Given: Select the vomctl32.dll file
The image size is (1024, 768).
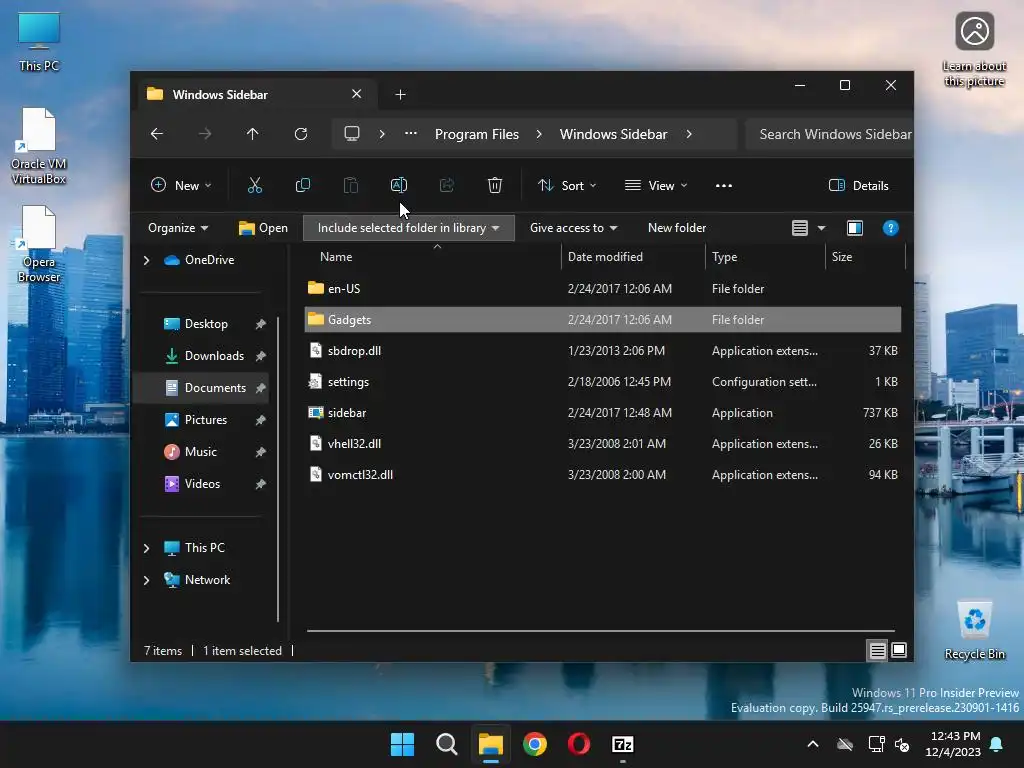Looking at the screenshot, I should pyautogui.click(x=603, y=475).
